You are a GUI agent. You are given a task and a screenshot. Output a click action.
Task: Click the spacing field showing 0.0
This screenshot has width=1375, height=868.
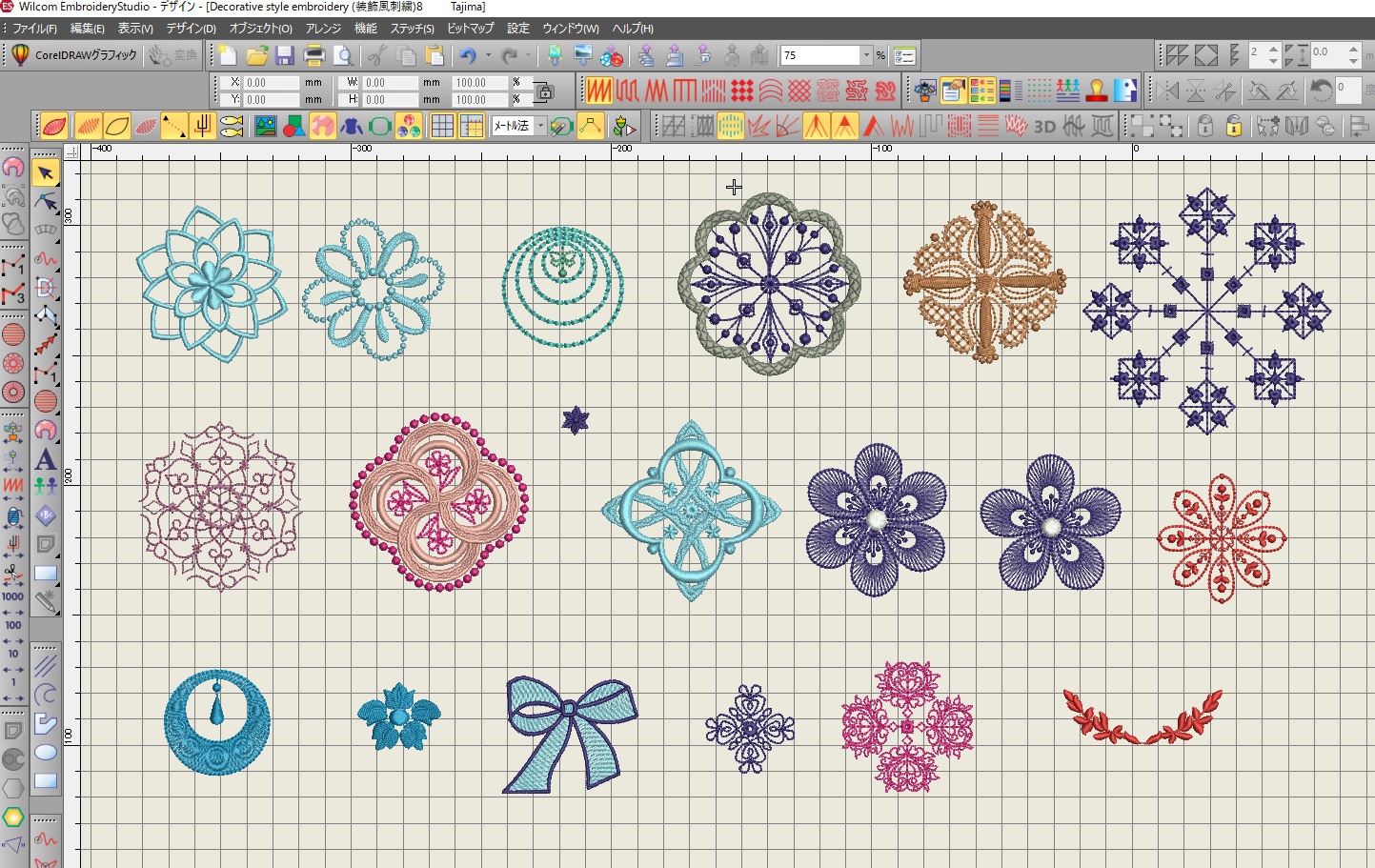(1328, 54)
